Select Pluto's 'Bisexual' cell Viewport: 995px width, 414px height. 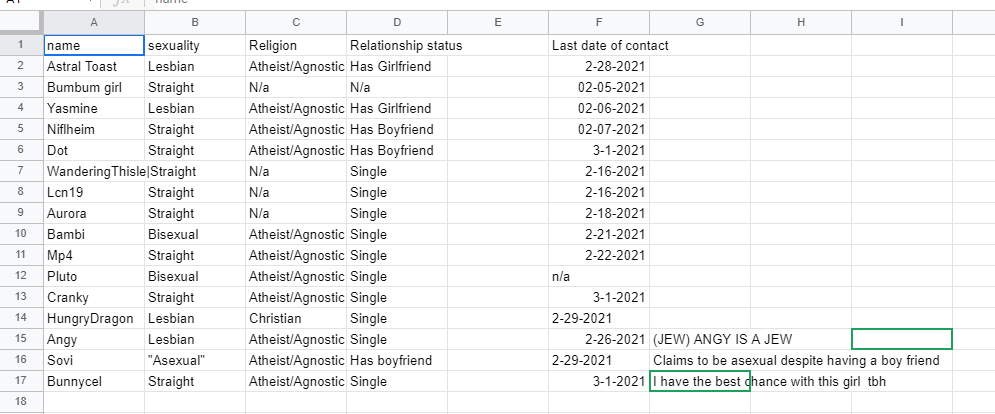pos(195,276)
